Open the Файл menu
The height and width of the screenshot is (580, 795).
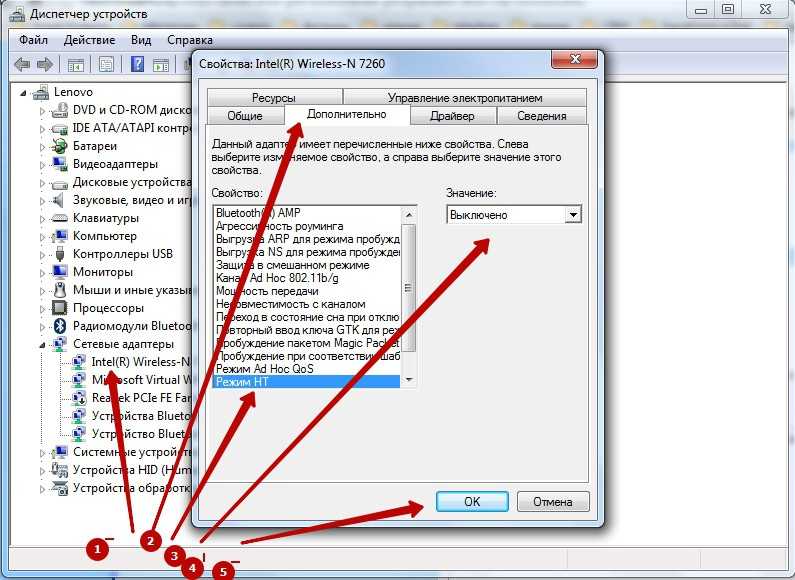coord(33,40)
